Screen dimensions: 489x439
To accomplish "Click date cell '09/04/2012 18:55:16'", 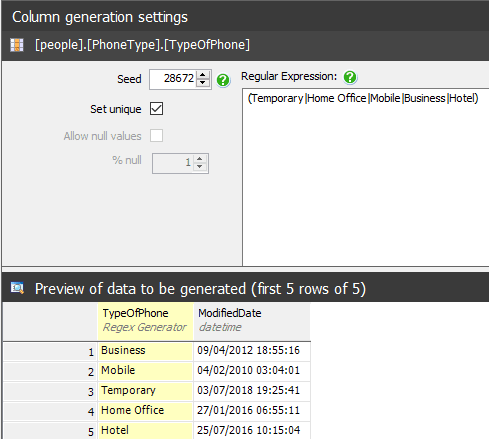I will coord(252,351).
